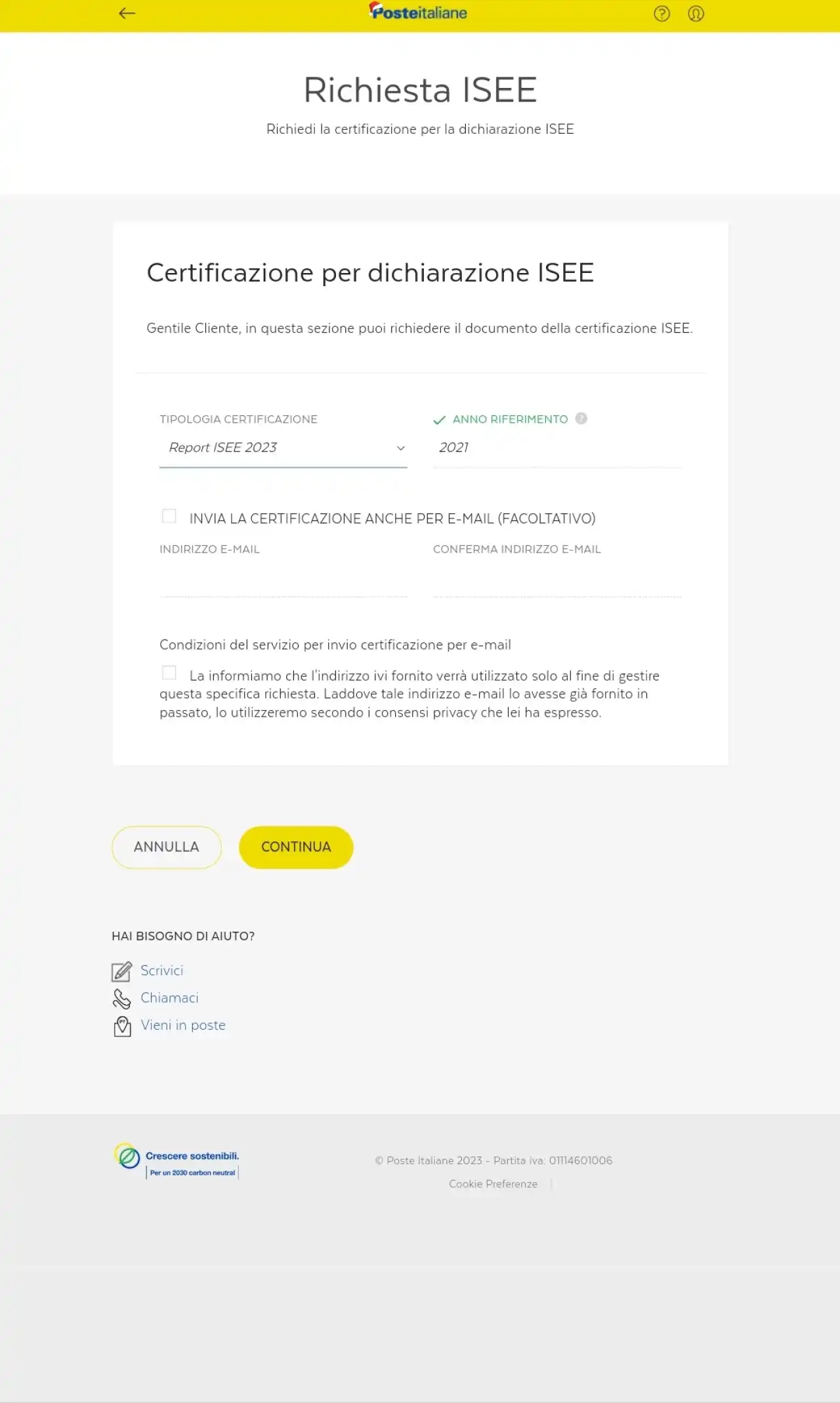The width and height of the screenshot is (840, 1403).
Task: Click the pencil Scrivici icon
Action: coord(121,971)
